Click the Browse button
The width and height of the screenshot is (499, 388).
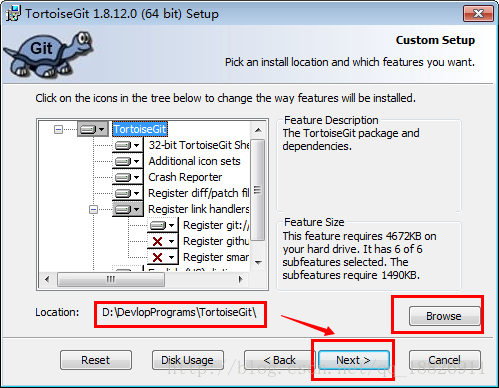coord(444,316)
